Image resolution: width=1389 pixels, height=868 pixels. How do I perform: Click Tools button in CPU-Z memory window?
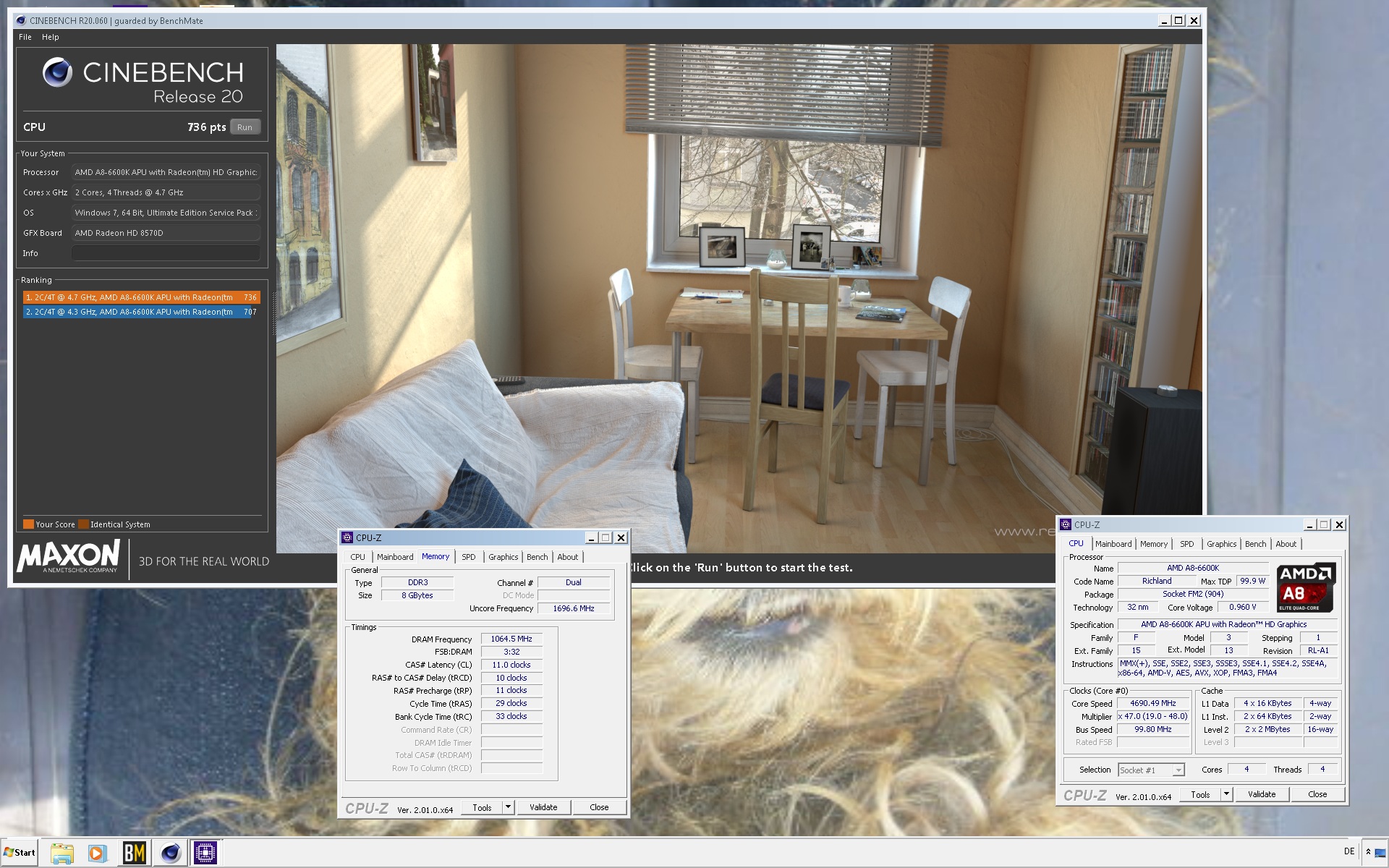point(482,807)
